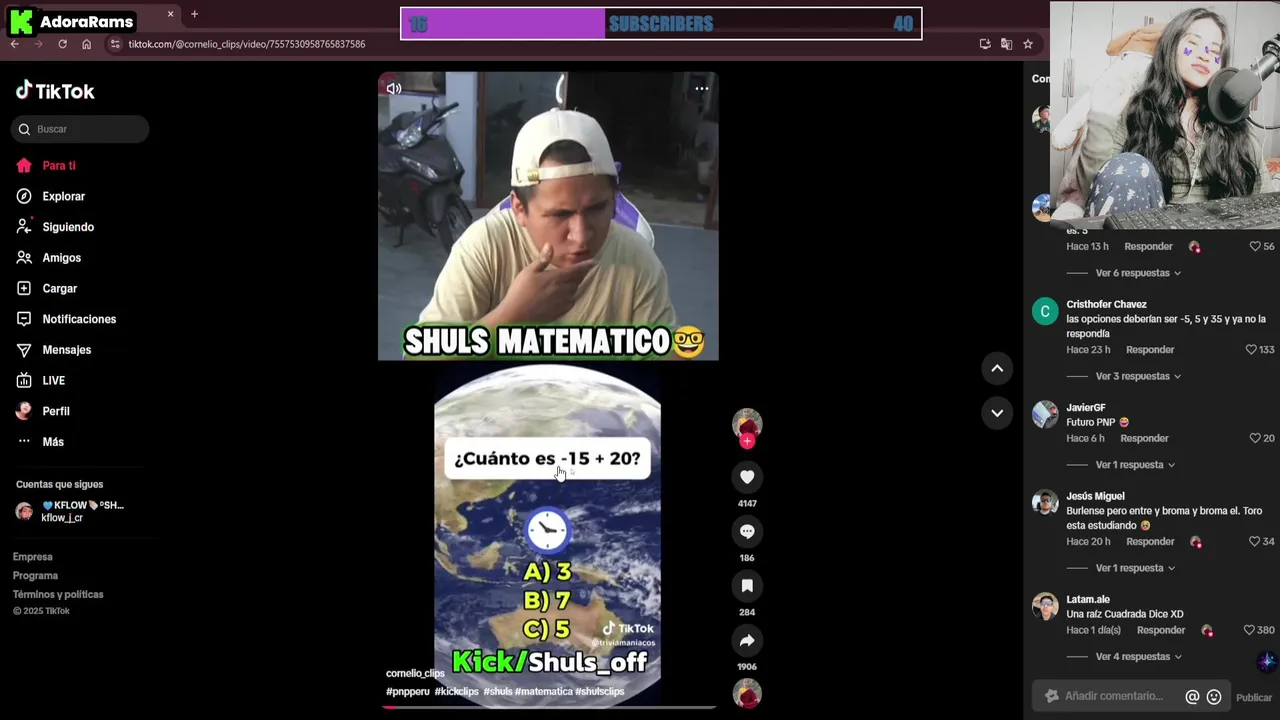
Task: Open a new browser tab
Action: click(x=194, y=14)
